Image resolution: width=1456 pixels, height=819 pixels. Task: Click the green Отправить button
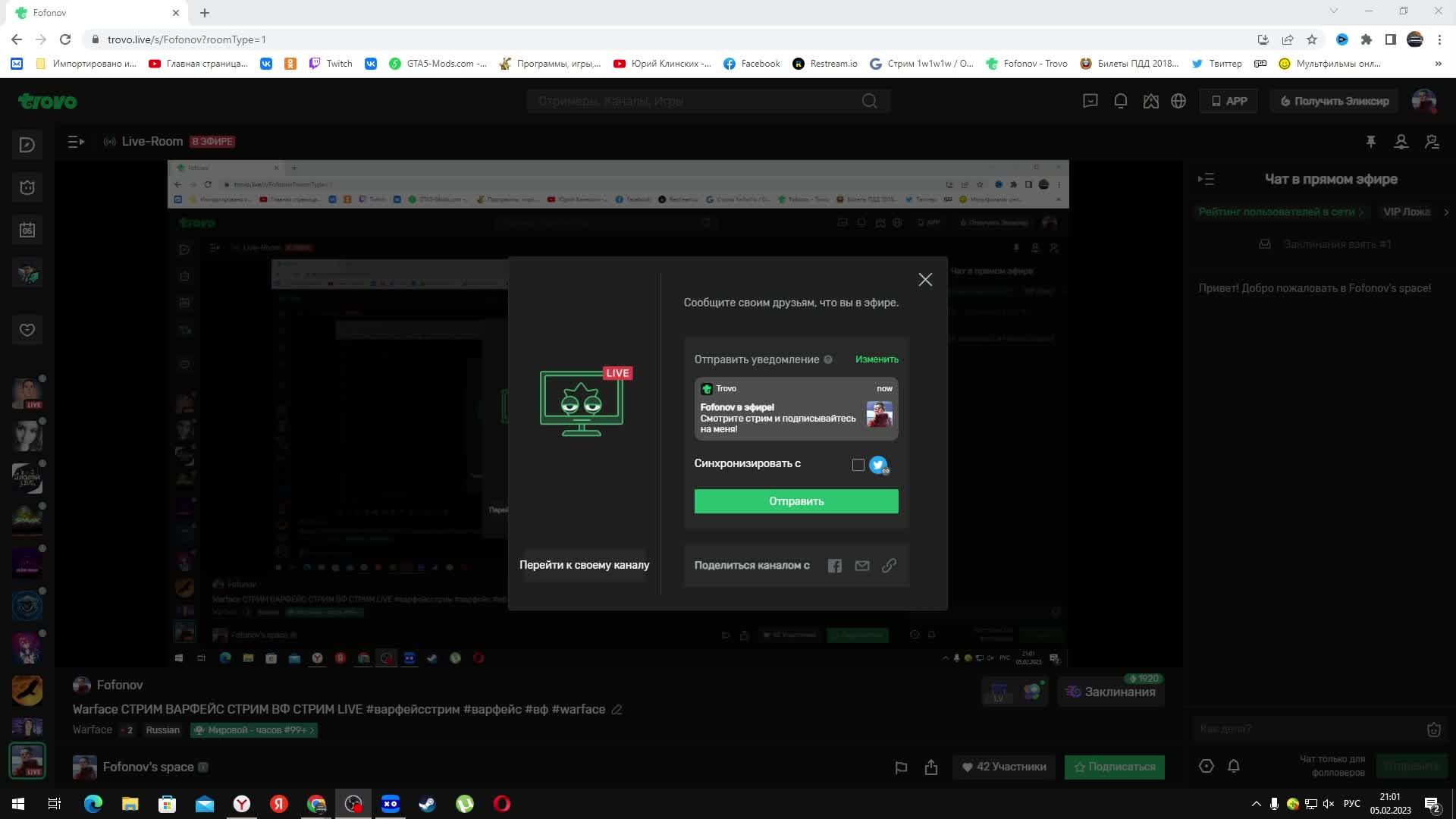pos(796,501)
